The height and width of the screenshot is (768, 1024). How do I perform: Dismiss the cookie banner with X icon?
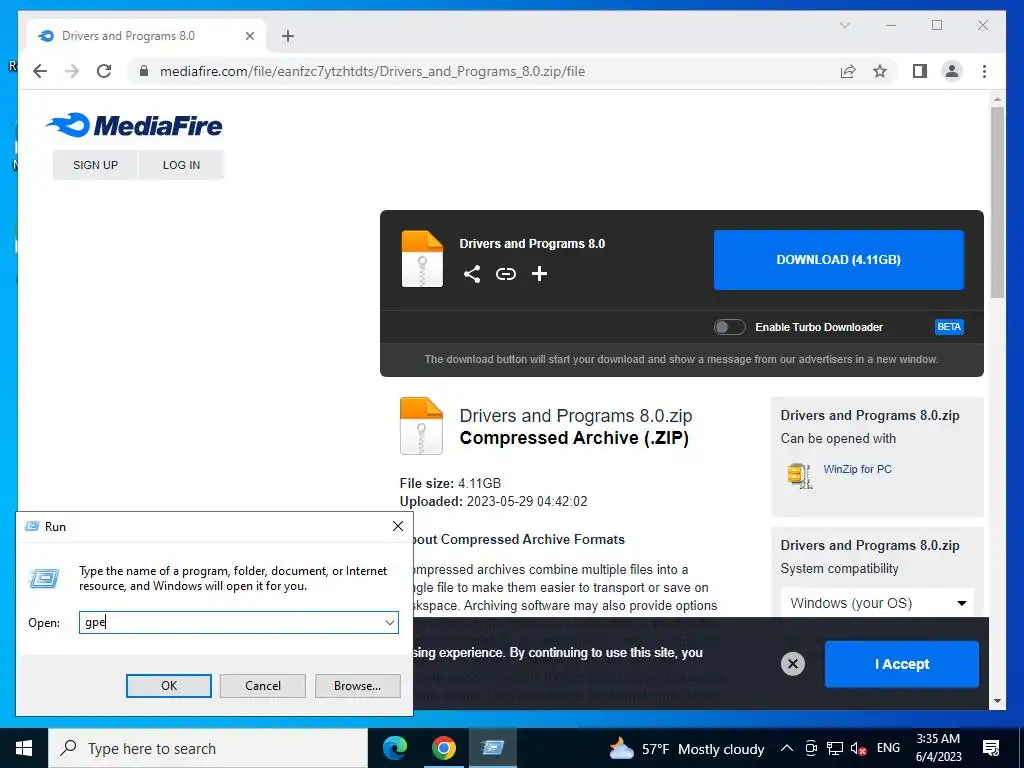click(792, 664)
